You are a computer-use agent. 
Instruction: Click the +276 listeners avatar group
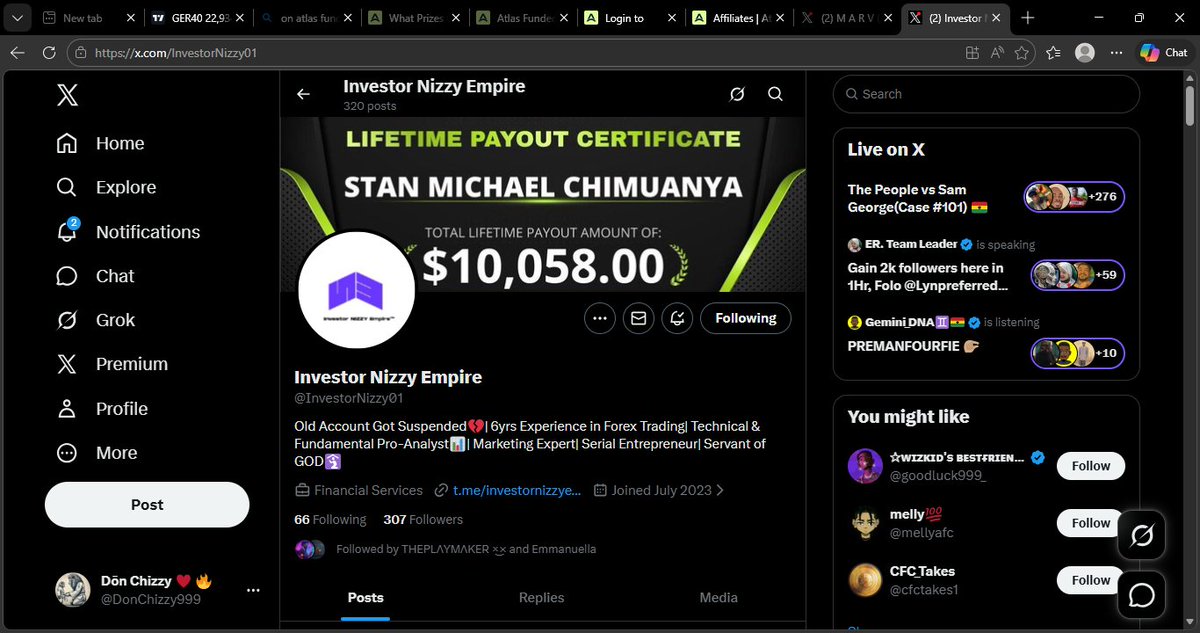coord(1074,197)
